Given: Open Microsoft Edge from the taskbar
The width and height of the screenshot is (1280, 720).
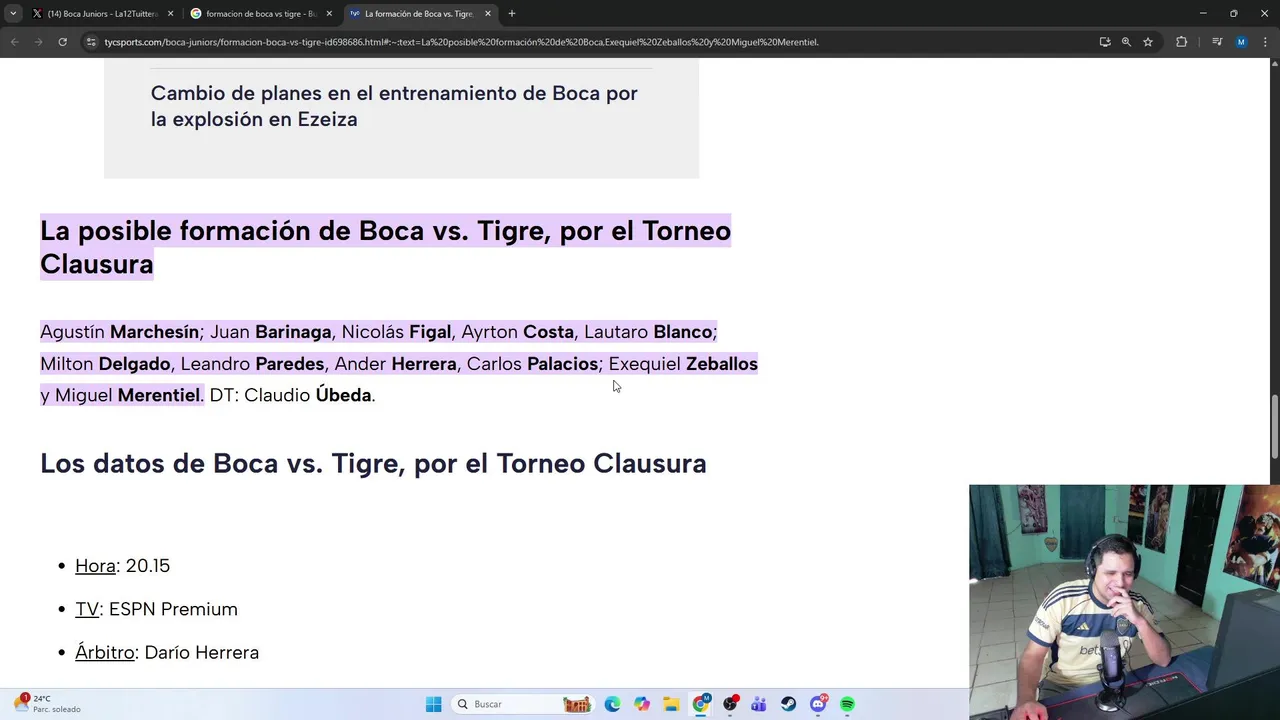Looking at the screenshot, I should click(x=612, y=704).
